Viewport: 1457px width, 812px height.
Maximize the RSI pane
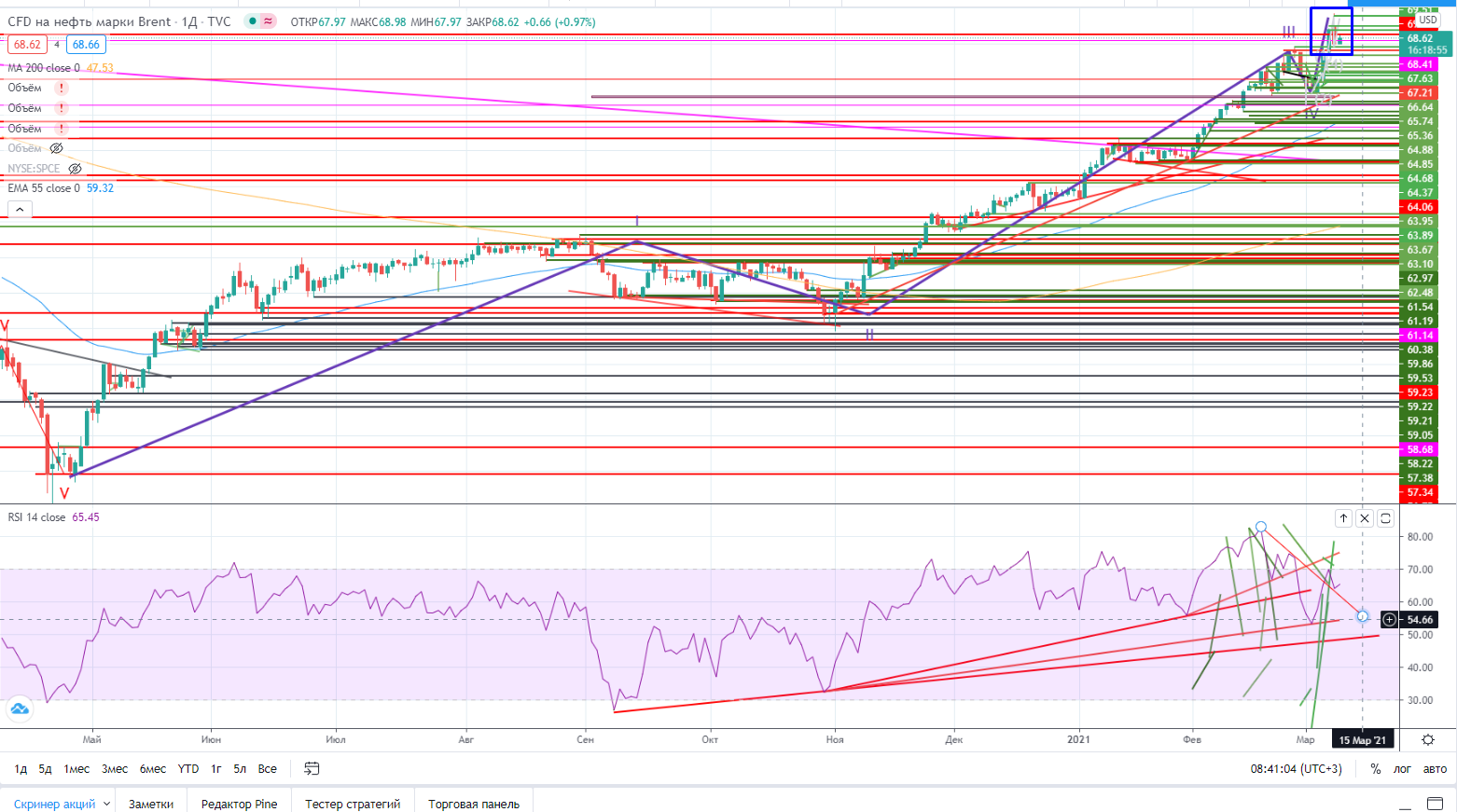point(1386,518)
